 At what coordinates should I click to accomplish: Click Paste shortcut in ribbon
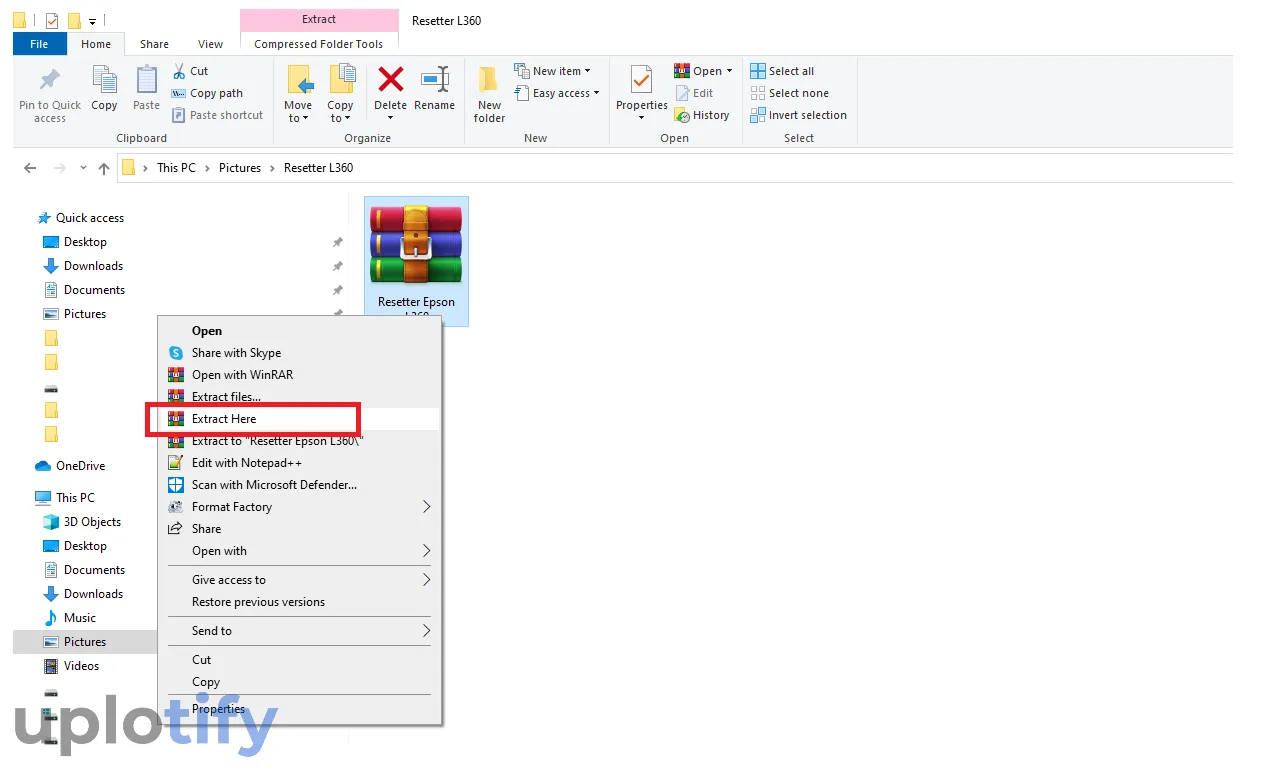(x=217, y=115)
